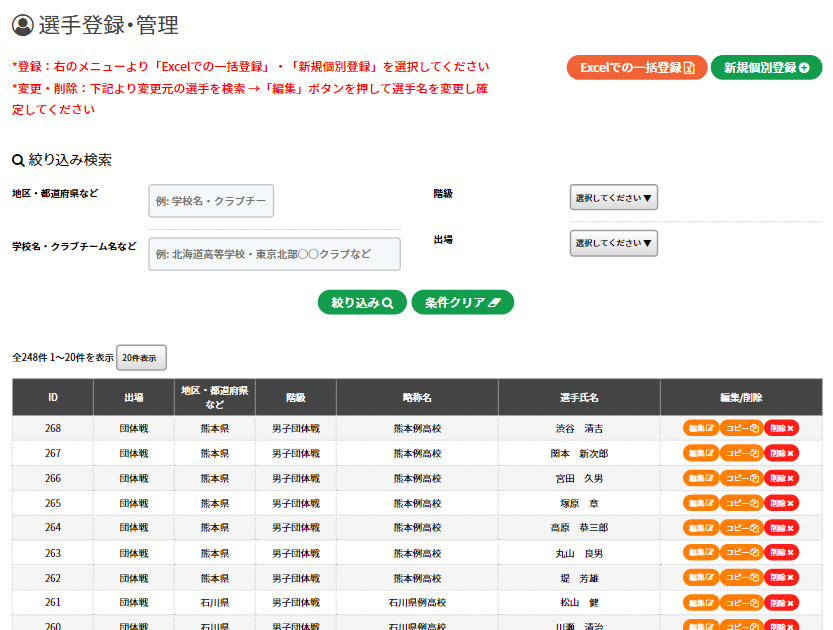This screenshot has width=833, height=630.
Task: Click the Excelでの一括登録 button
Action: [637, 68]
